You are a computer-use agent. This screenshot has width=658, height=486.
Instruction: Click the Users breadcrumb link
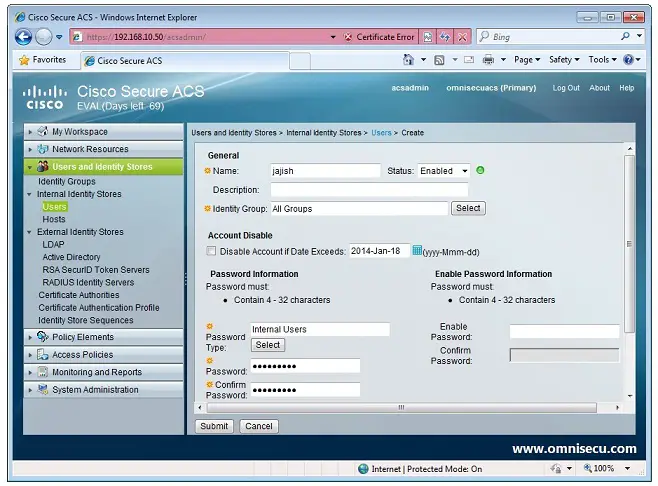[381, 133]
